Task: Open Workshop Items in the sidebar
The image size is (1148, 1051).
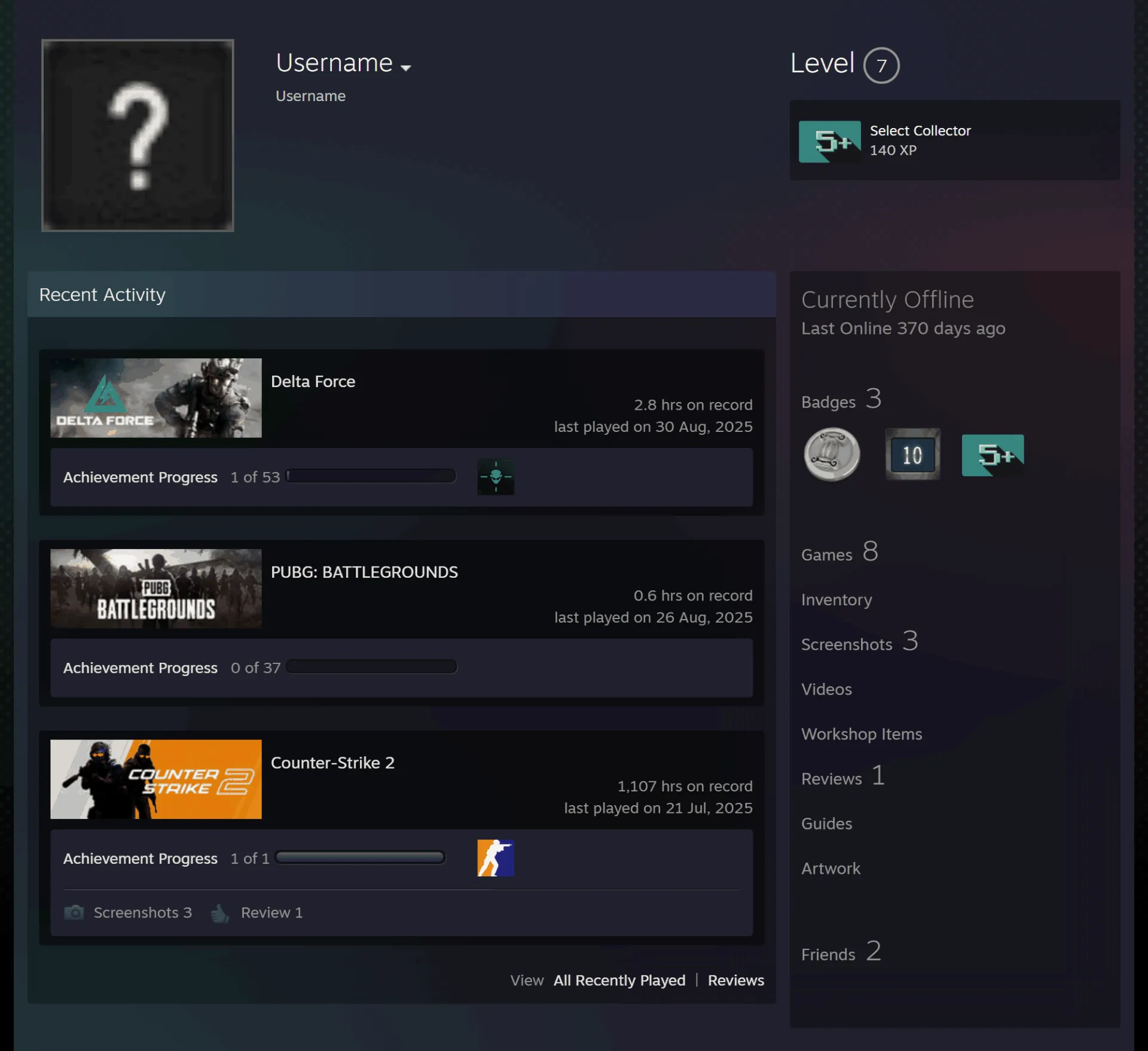Action: click(862, 734)
